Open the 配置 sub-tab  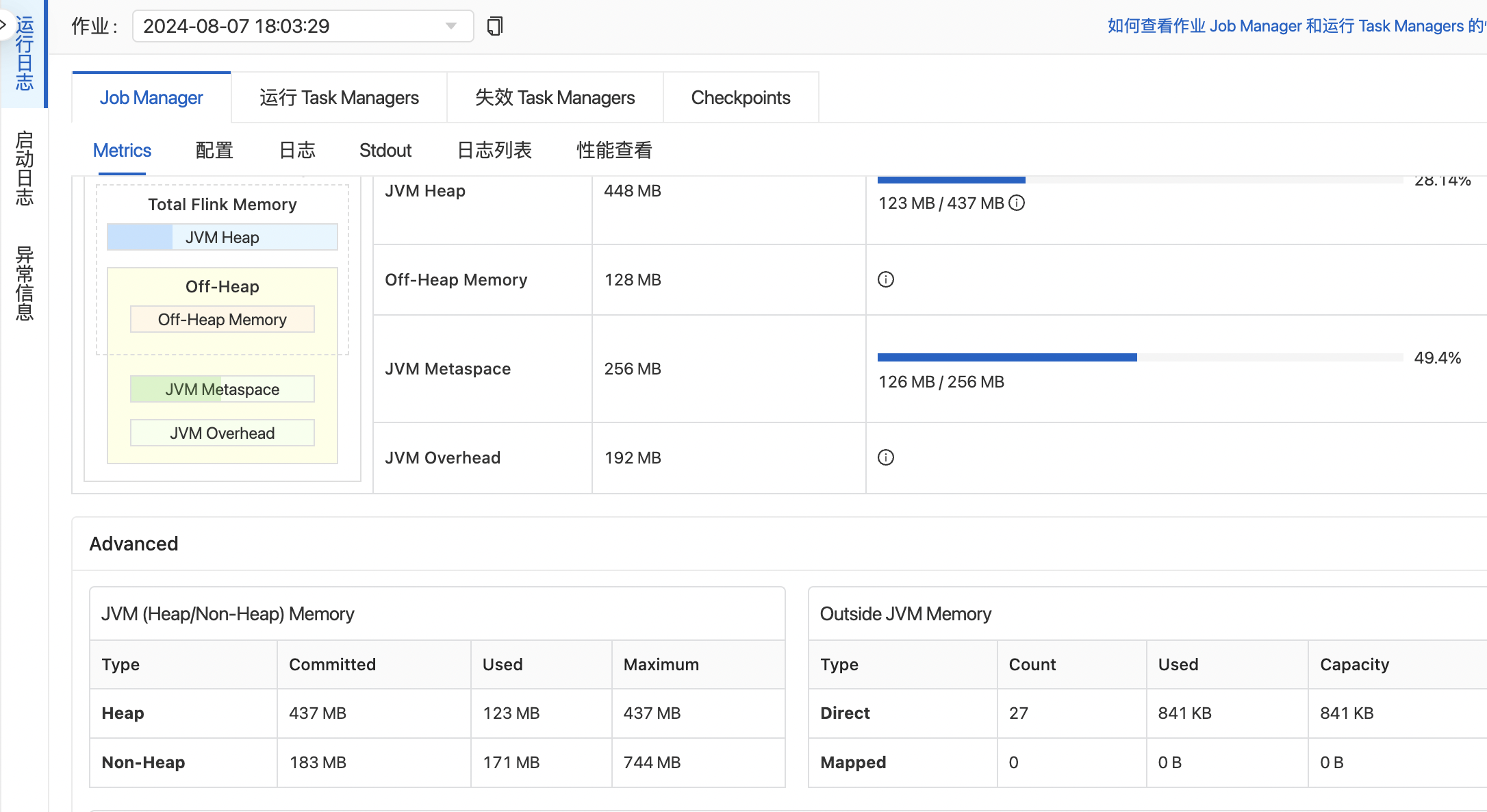214,150
